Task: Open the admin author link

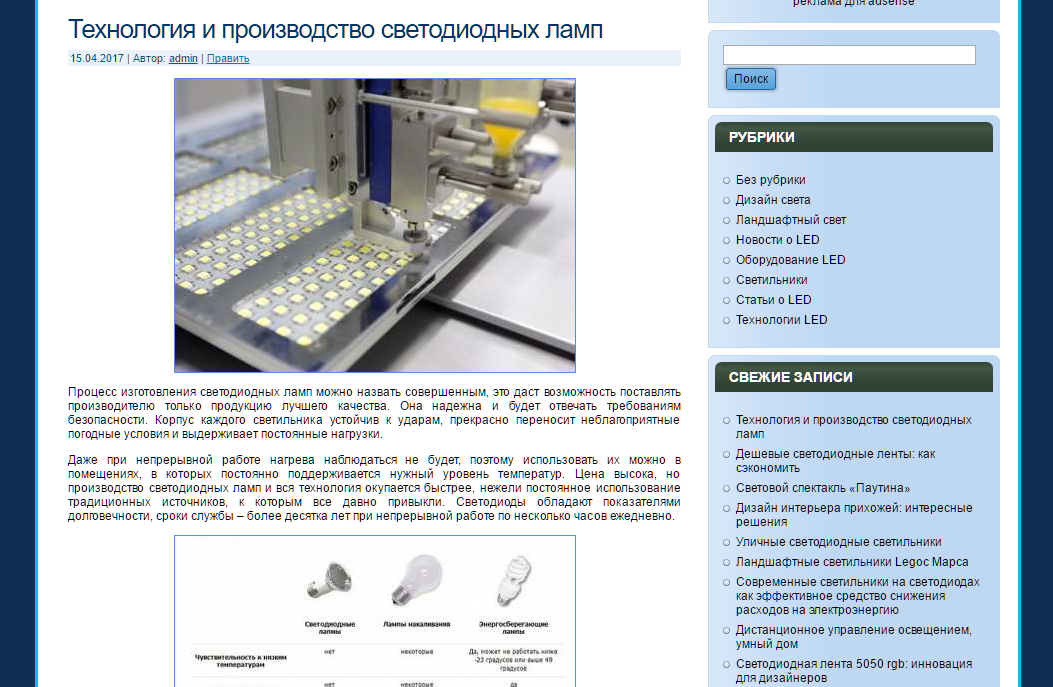Action: [183, 58]
